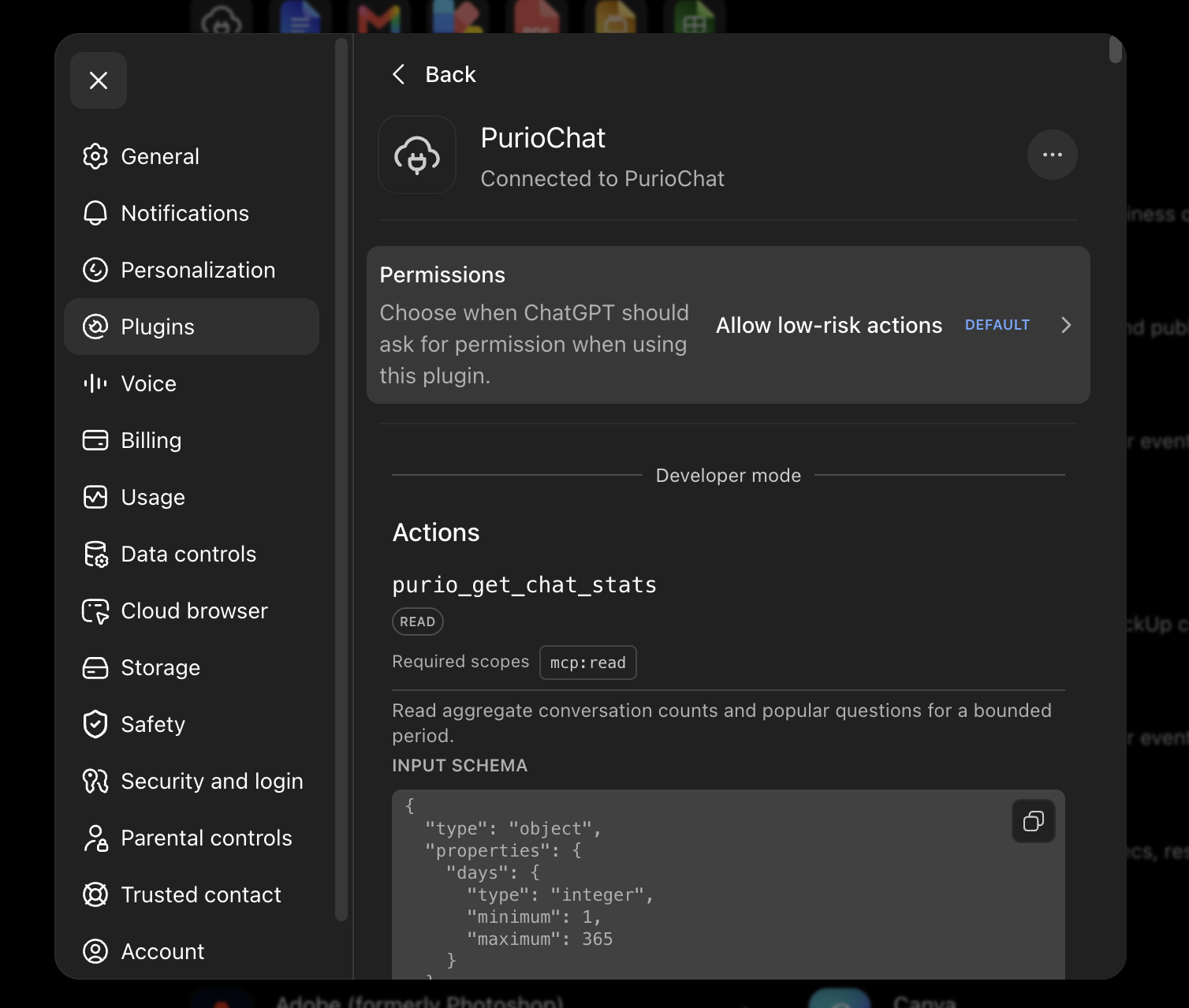The image size is (1189, 1008).
Task: Open Billing settings
Action: (192, 440)
